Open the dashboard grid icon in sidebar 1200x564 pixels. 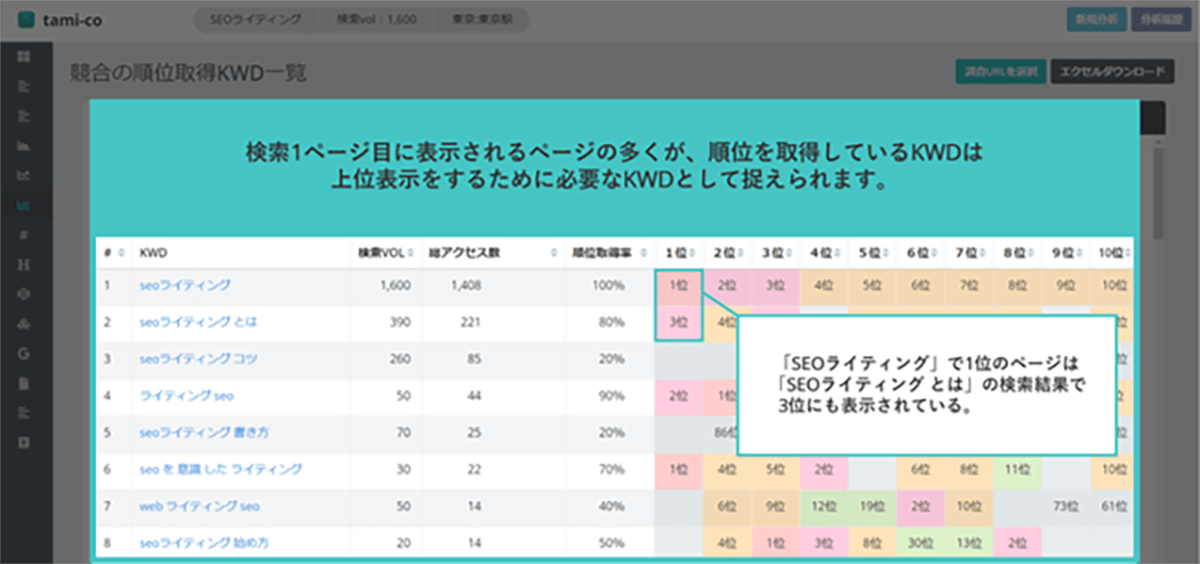tap(24, 56)
